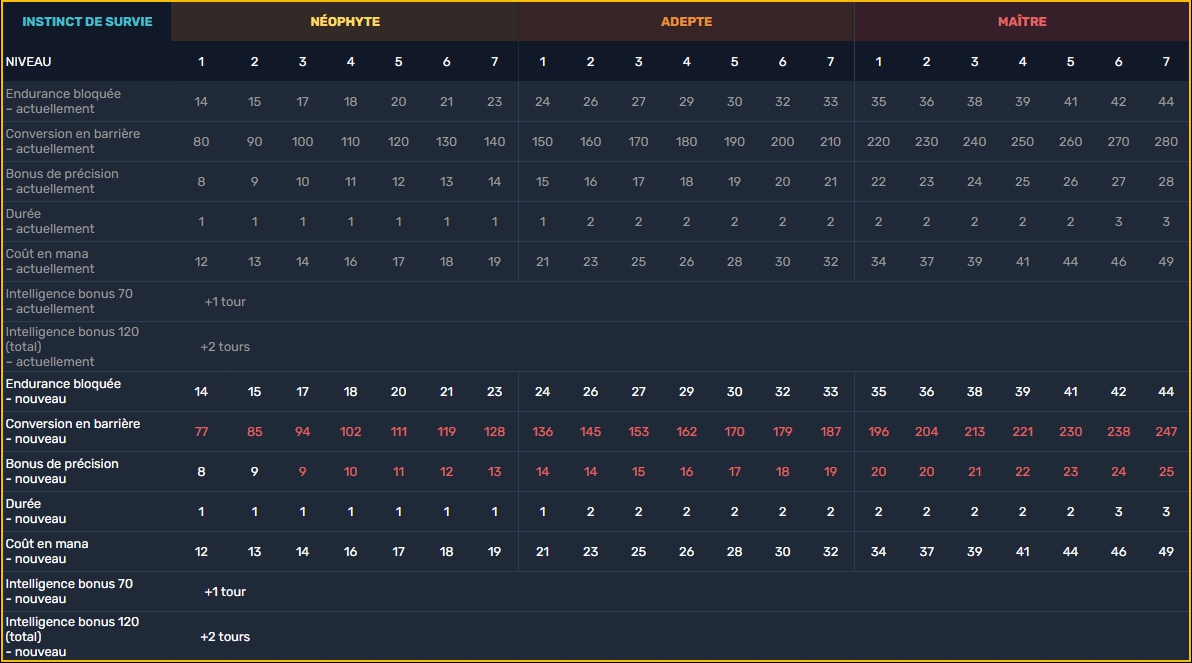Click the 'Durée – nouveau' row label
Viewport: 1192px width, 663px height.
pyautogui.click(x=36, y=511)
